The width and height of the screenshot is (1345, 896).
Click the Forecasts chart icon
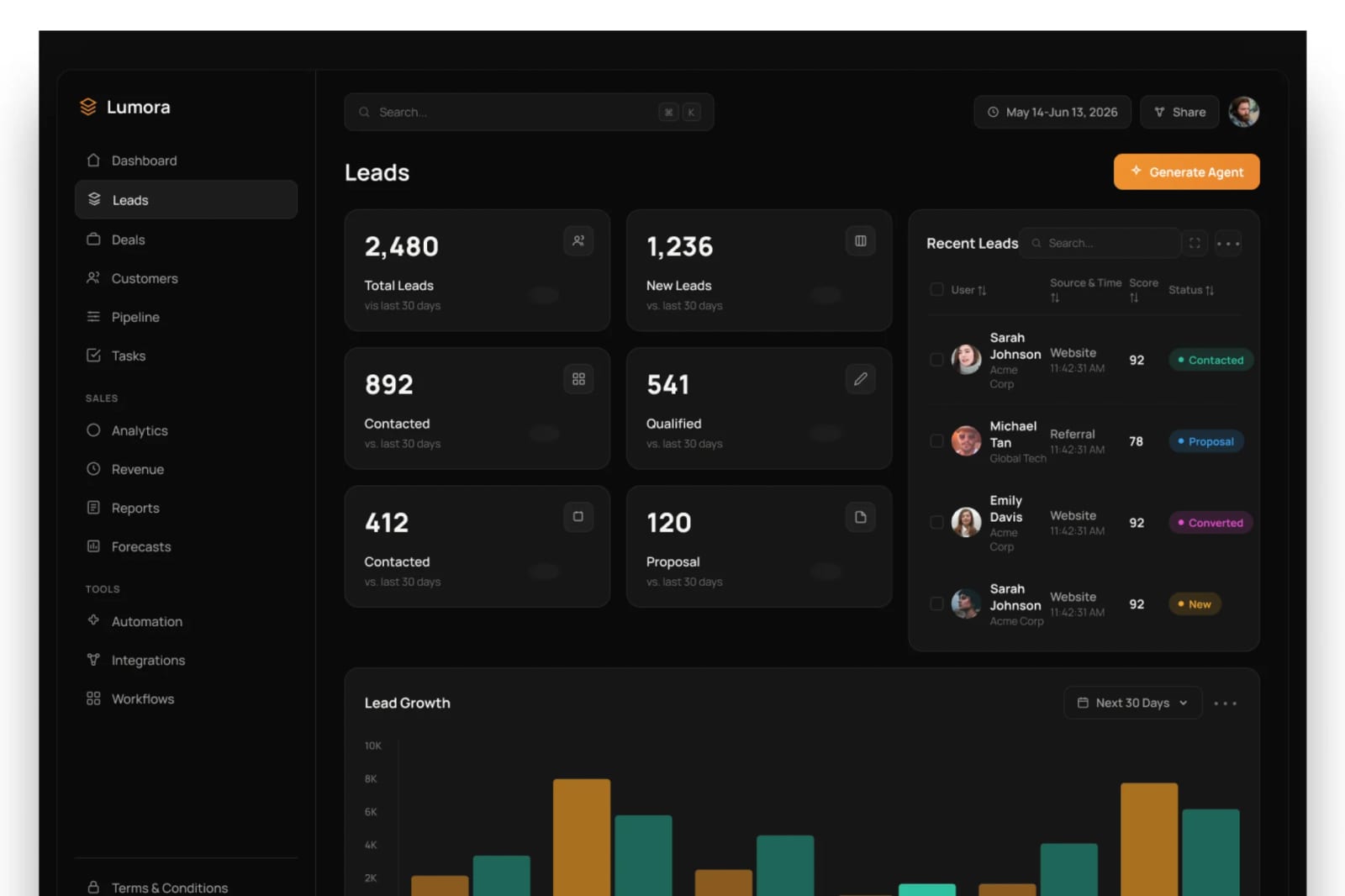pos(93,546)
